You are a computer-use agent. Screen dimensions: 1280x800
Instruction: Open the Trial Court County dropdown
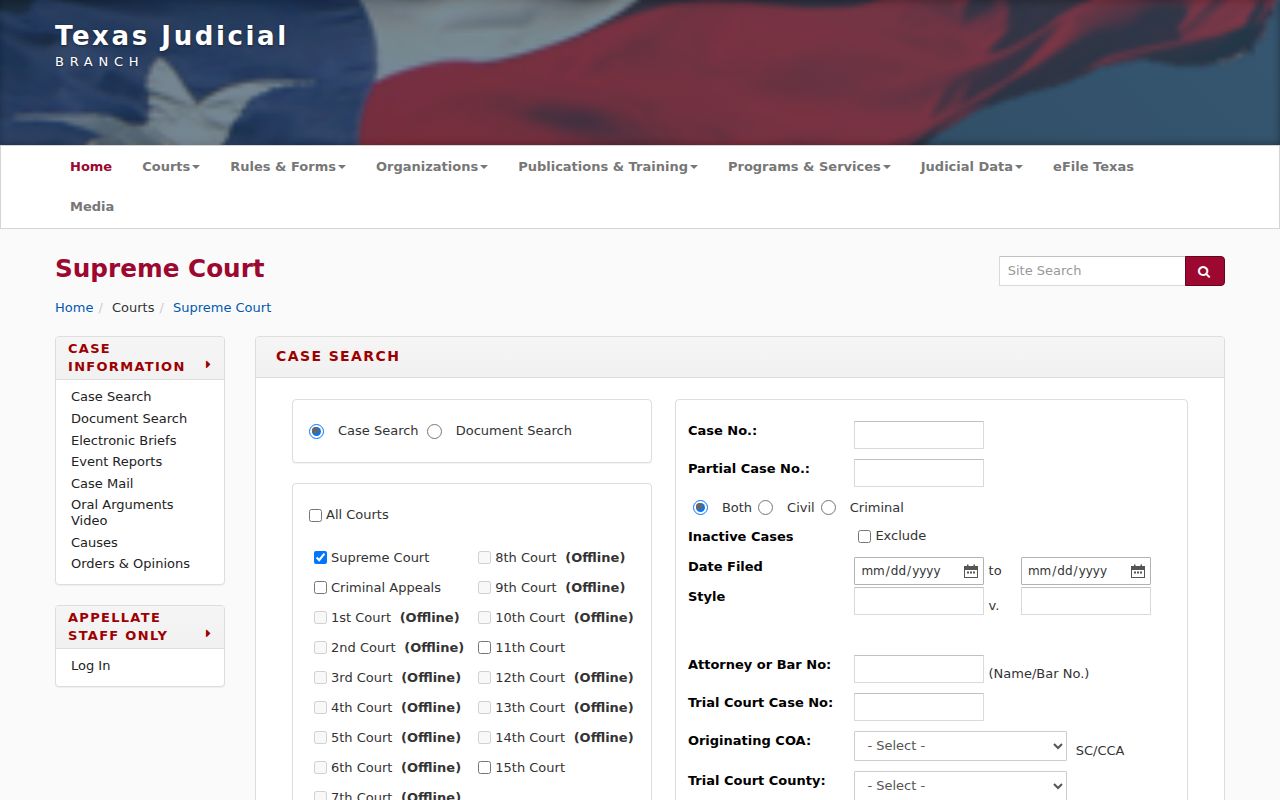pyautogui.click(x=960, y=785)
